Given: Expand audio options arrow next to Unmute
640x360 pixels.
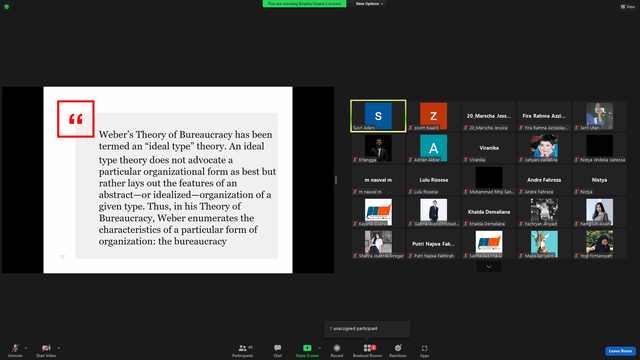Looking at the screenshot, I should pos(26,348).
